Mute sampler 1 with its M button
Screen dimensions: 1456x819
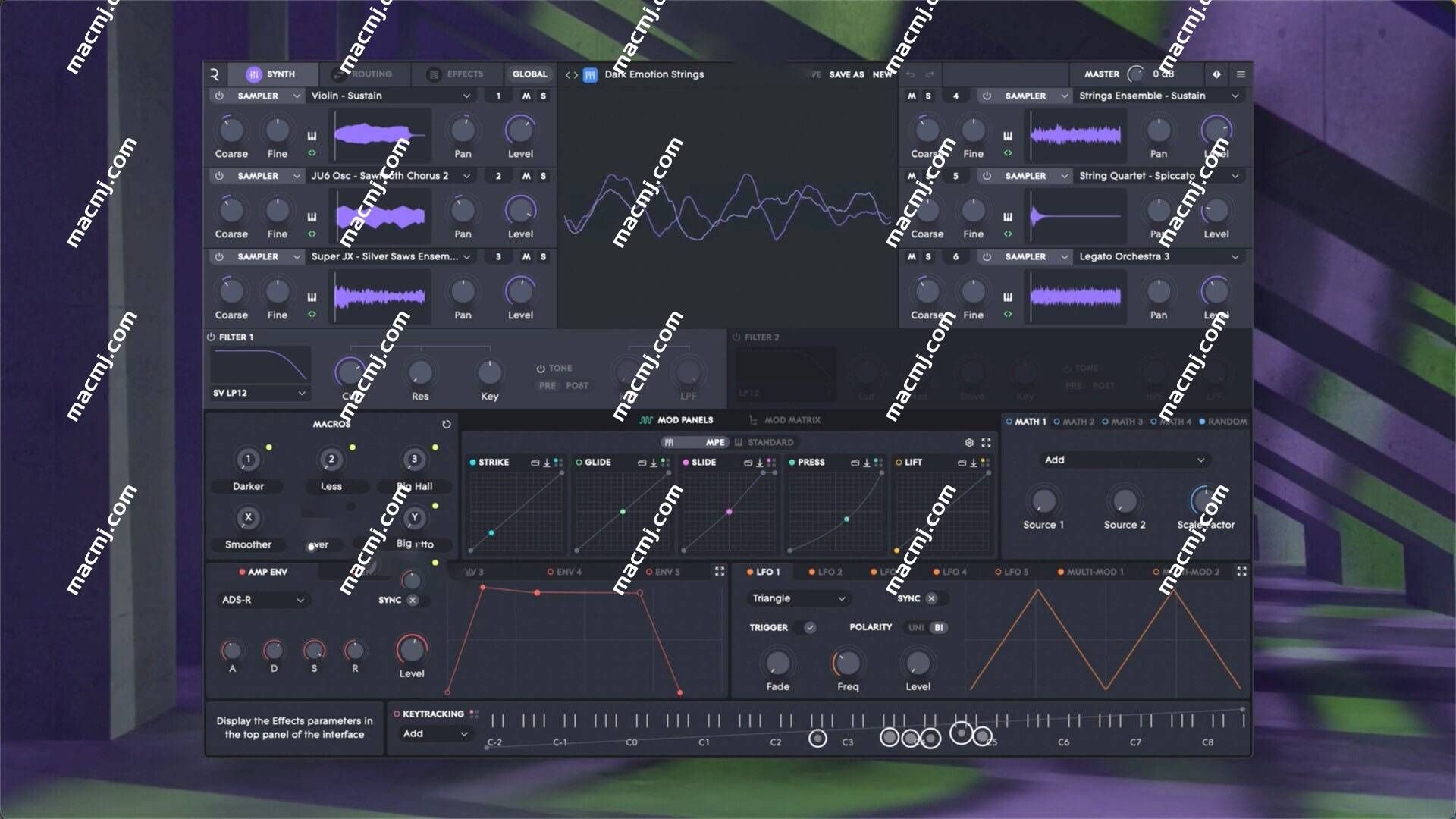[x=526, y=96]
